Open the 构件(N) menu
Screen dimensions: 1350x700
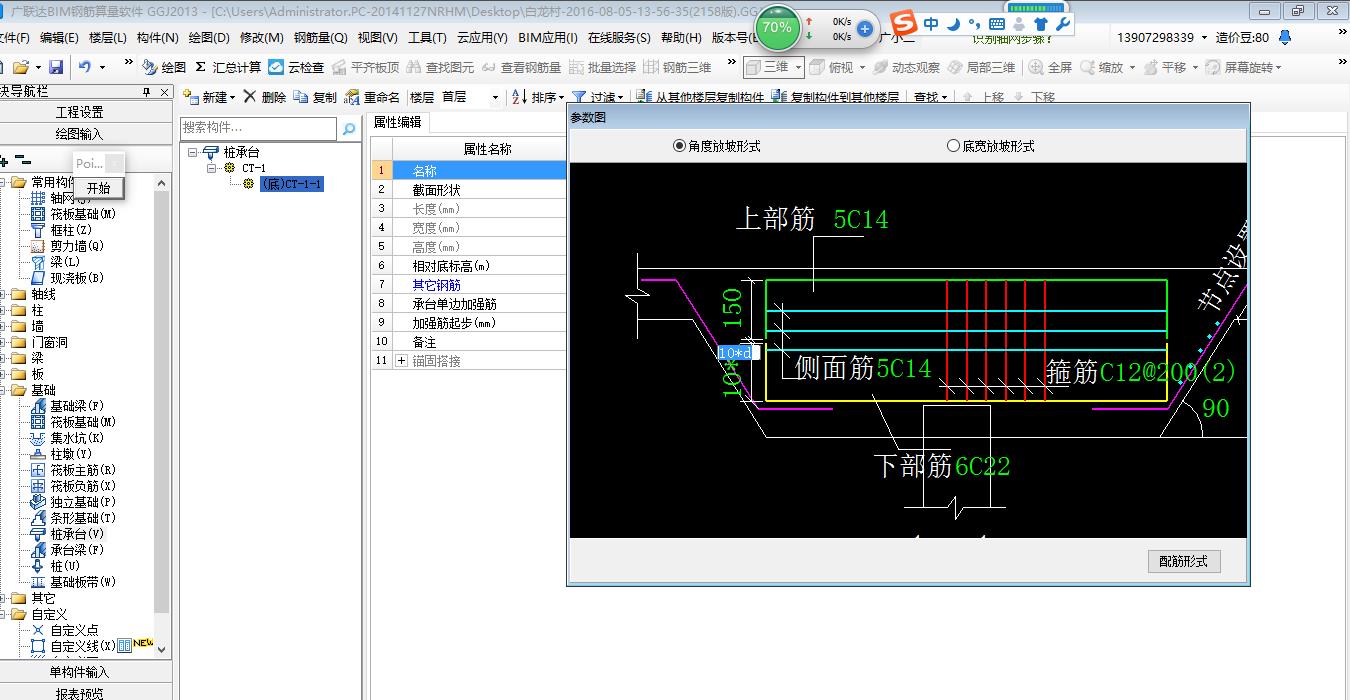tap(157, 37)
